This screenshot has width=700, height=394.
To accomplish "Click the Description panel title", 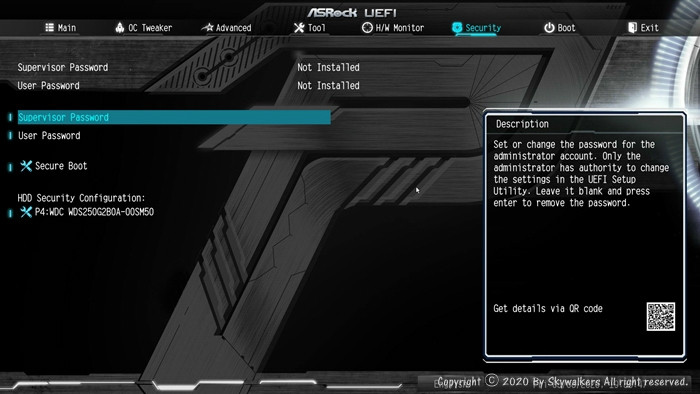I will tap(522, 124).
